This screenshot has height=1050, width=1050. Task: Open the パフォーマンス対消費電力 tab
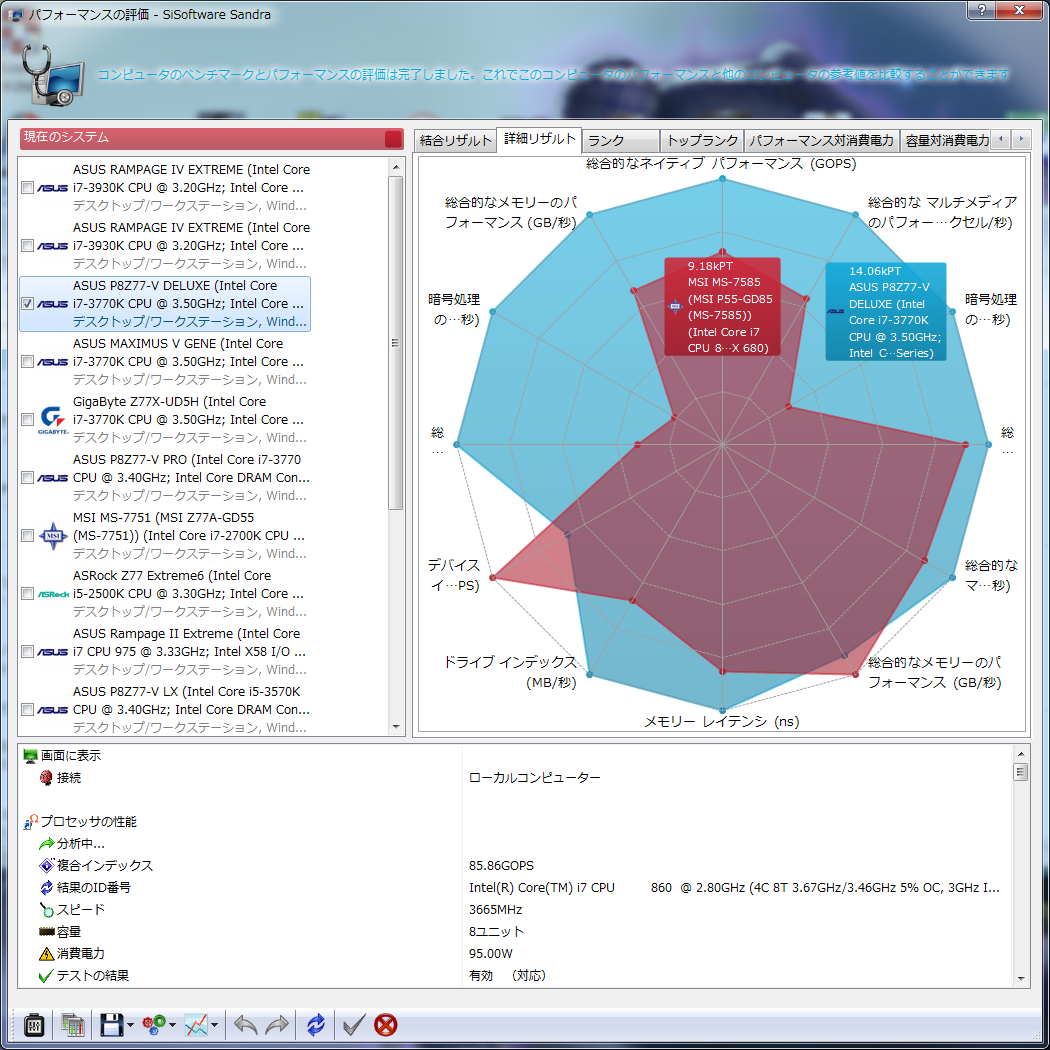tap(822, 141)
